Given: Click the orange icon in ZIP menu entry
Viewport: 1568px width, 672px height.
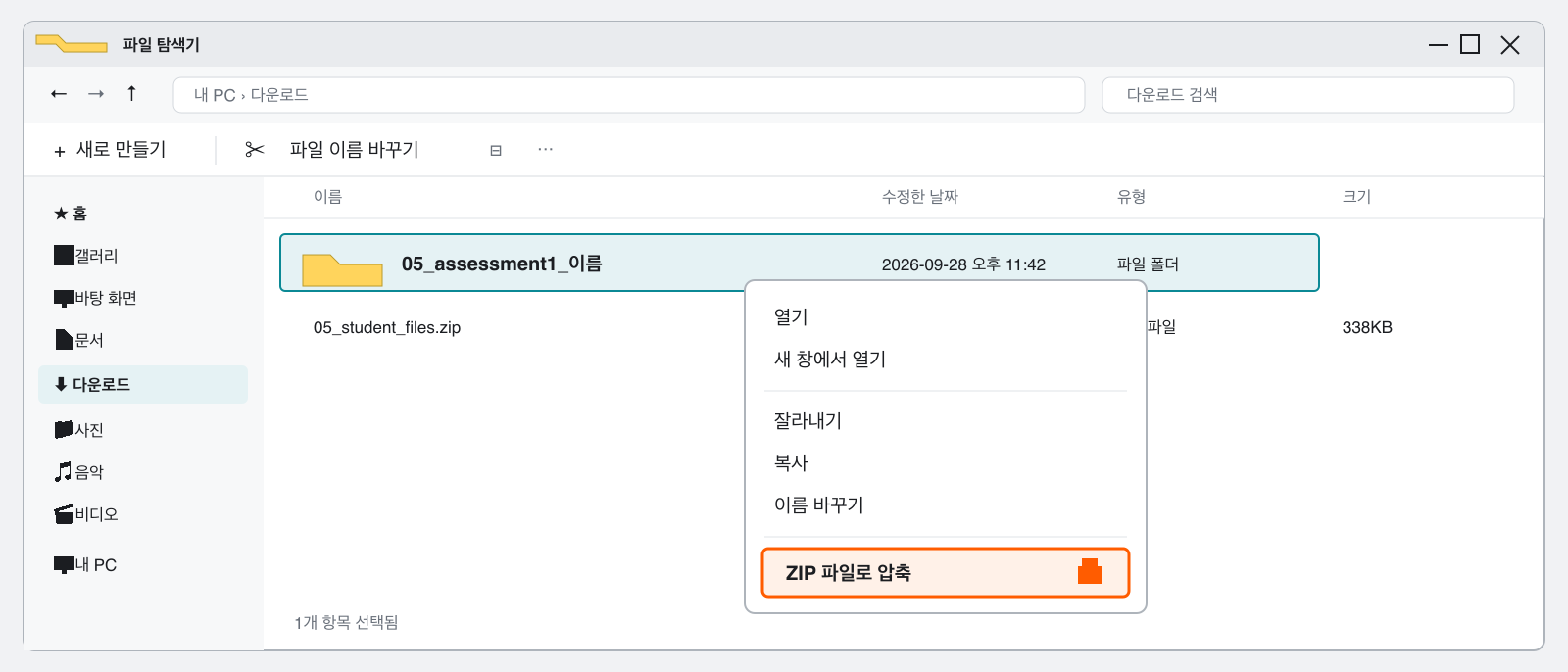Looking at the screenshot, I should [1090, 571].
